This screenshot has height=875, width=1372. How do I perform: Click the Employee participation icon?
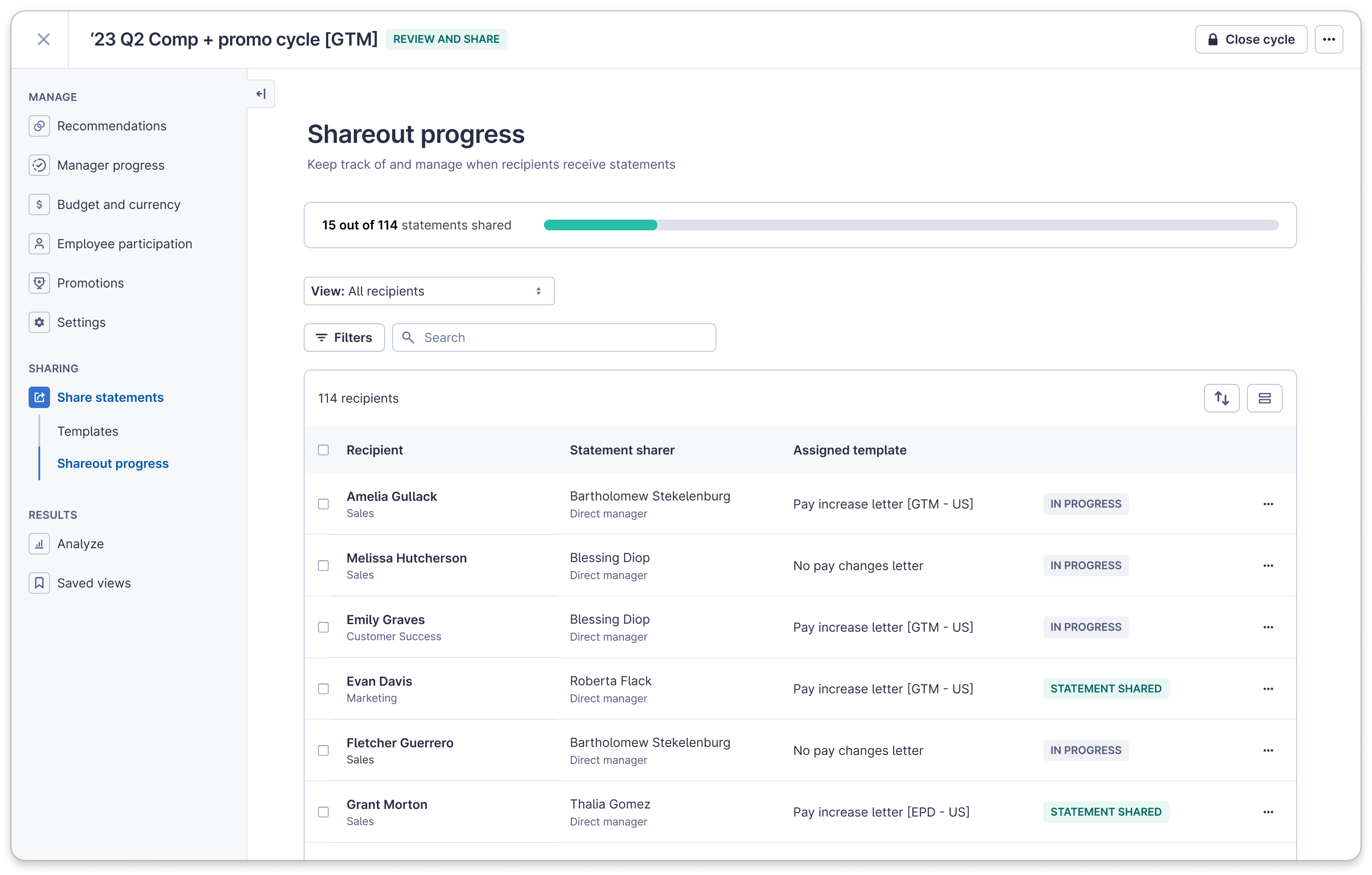39,243
